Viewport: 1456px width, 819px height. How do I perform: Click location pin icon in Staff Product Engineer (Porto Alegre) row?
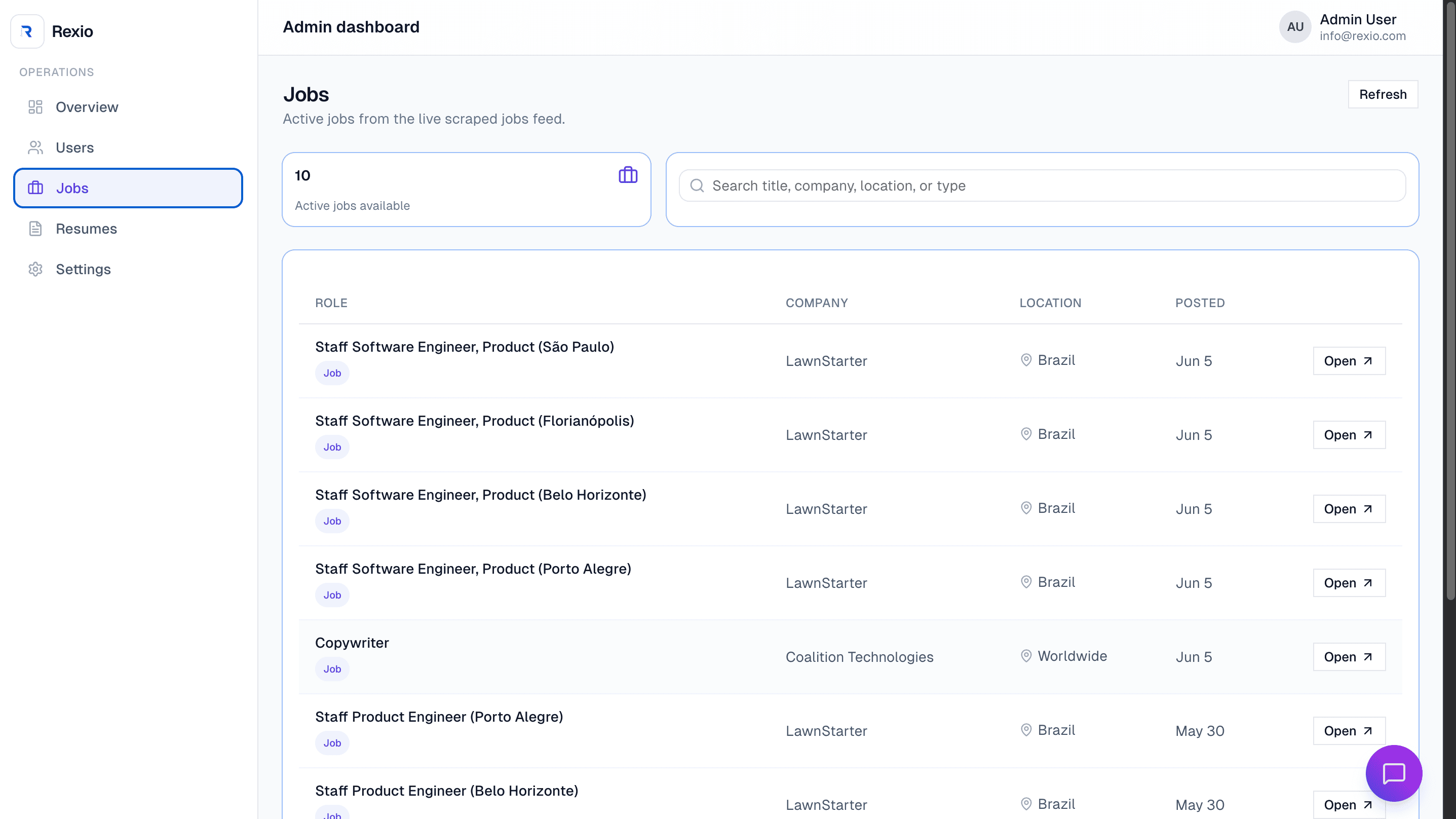pyautogui.click(x=1026, y=730)
